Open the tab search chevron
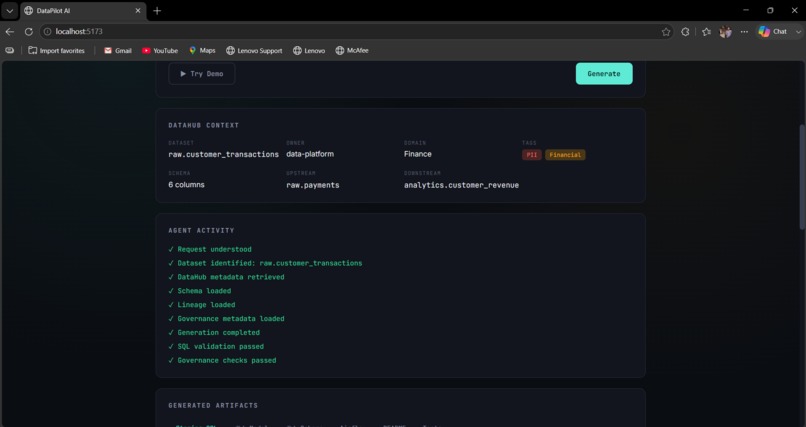The height and width of the screenshot is (427, 806). click(x=10, y=10)
